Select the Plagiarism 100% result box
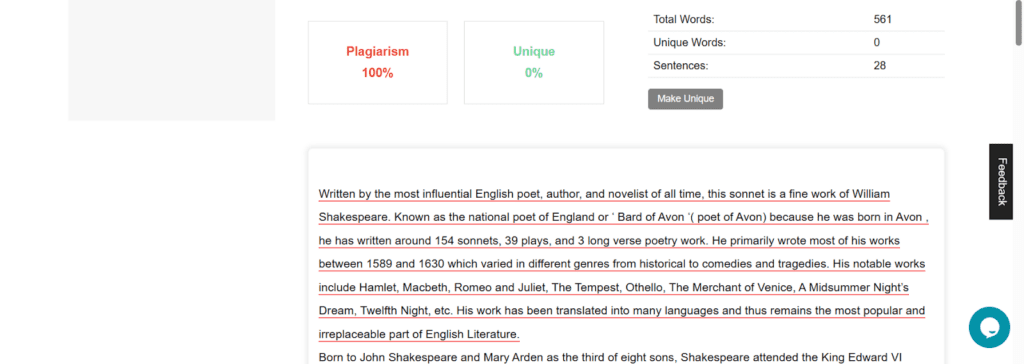 click(377, 62)
